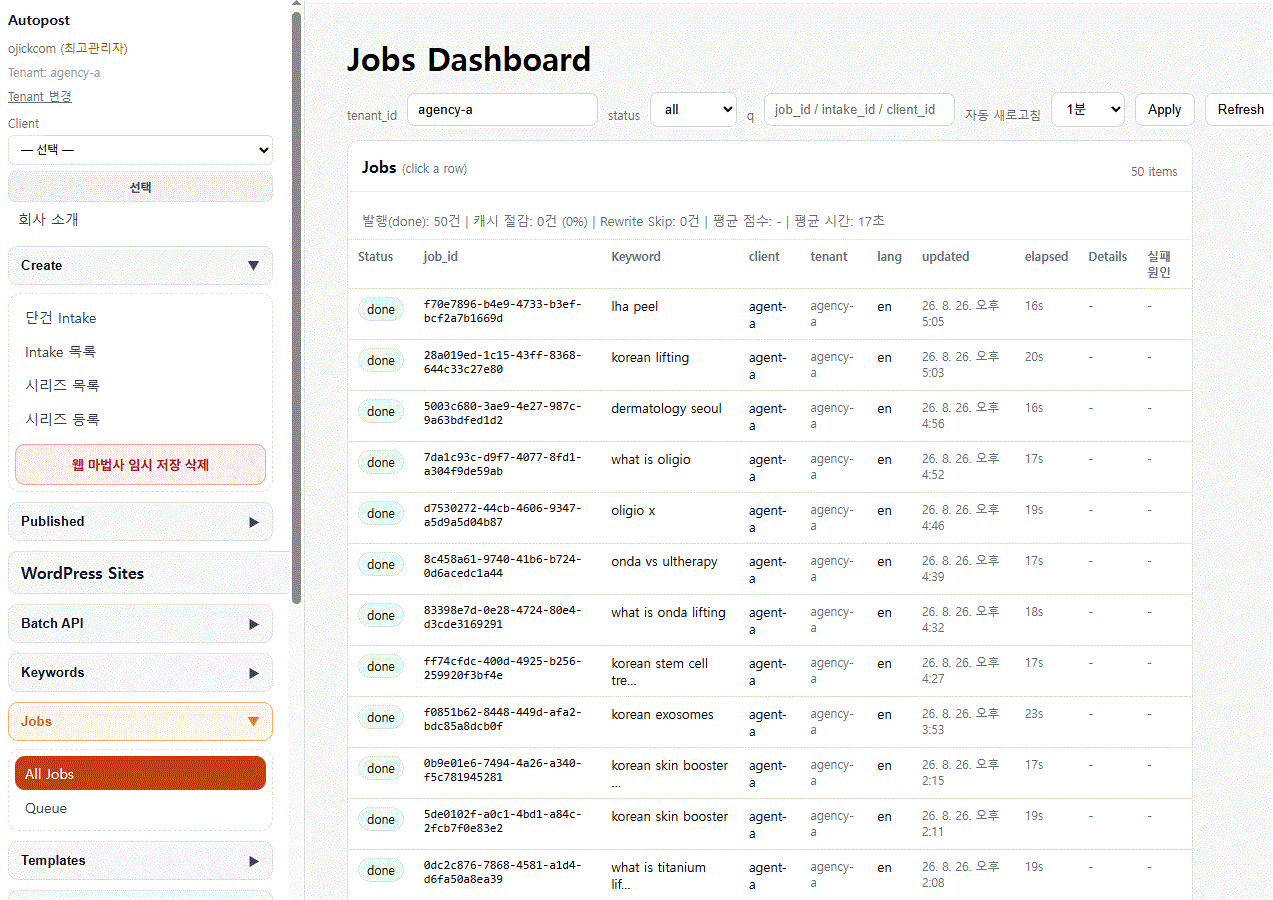Open the oligio x job row
The image size is (1273, 900).
pyautogui.click(x=769, y=518)
